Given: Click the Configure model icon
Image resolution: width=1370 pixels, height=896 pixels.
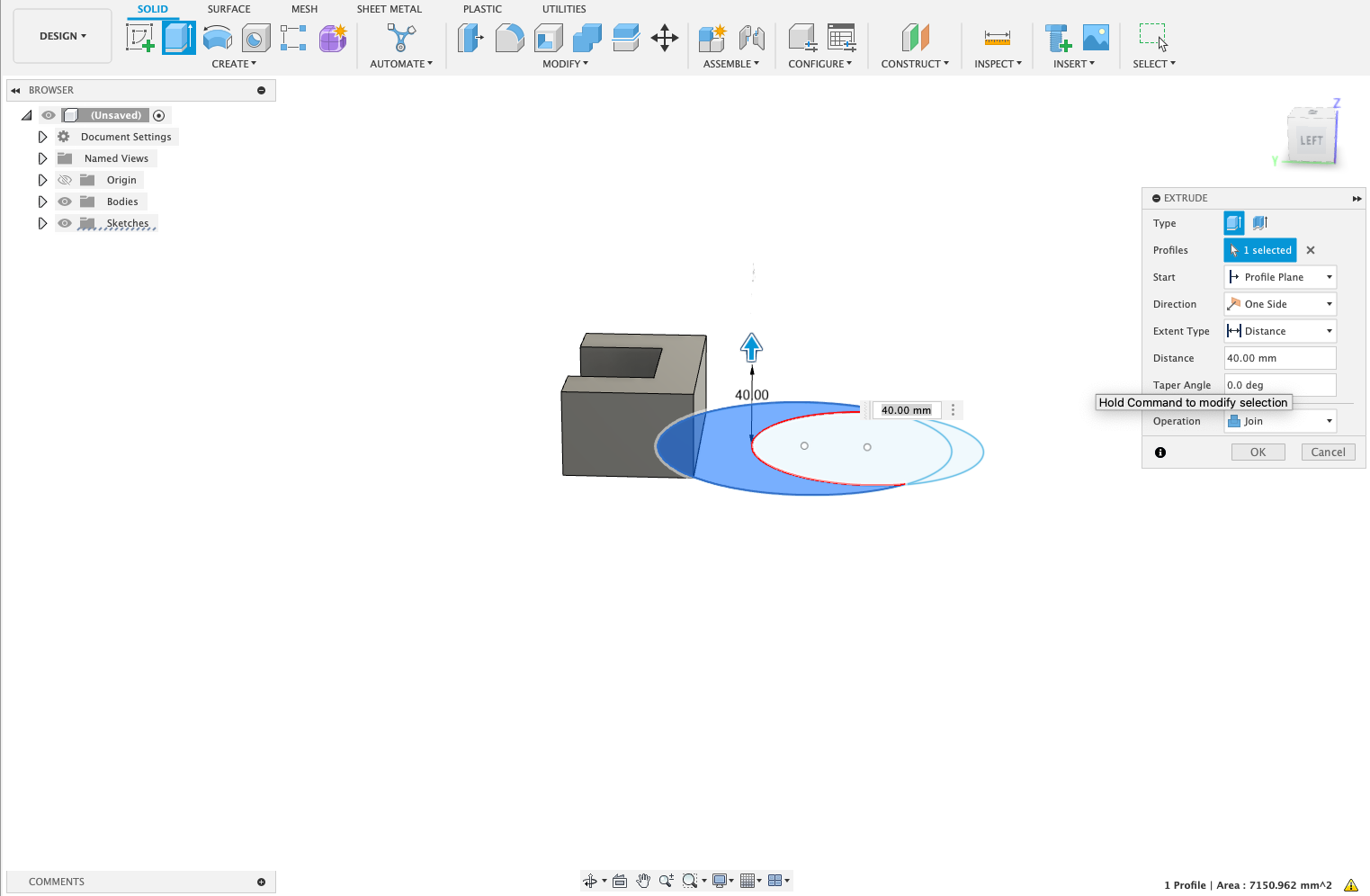Looking at the screenshot, I should (801, 38).
